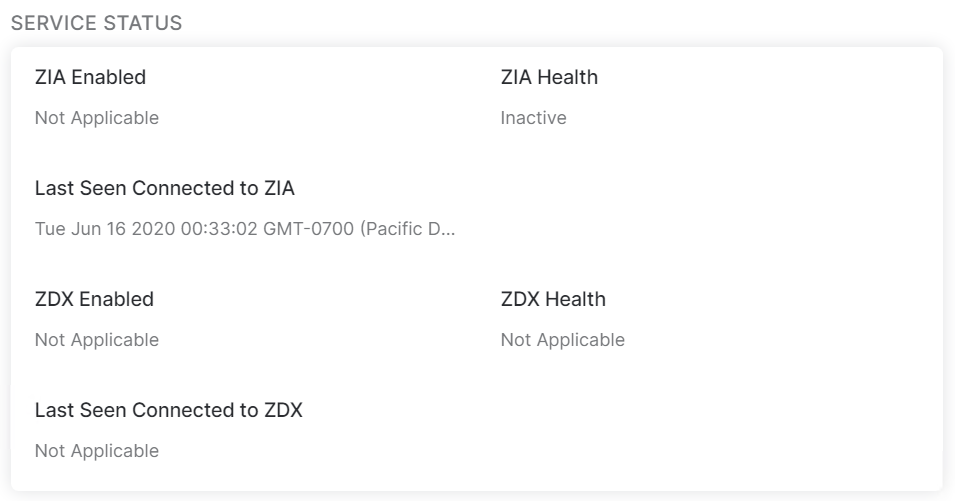Click the ZIA last seen timestamp value
This screenshot has height=501, width=955.
point(245,229)
